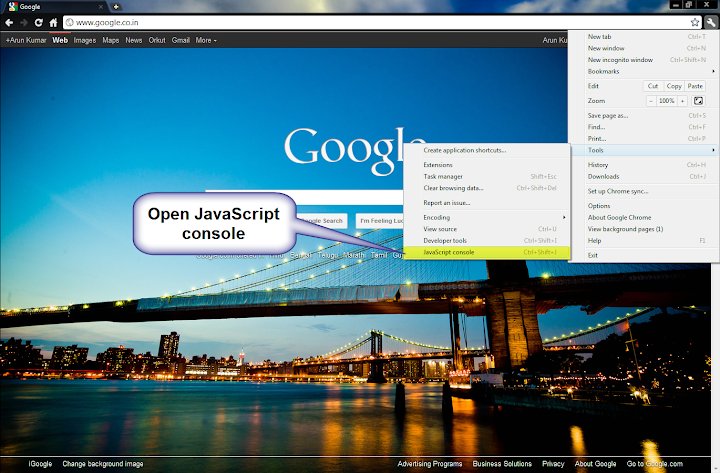Image resolution: width=720 pixels, height=473 pixels.
Task: Click the browser Forward arrow
Action: 23,23
